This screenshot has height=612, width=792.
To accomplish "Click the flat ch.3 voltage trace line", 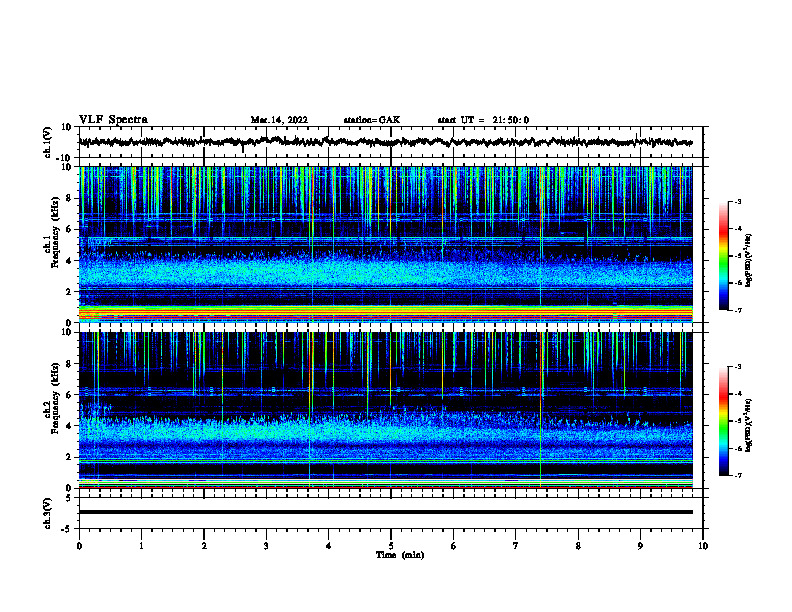I will [x=385, y=512].
